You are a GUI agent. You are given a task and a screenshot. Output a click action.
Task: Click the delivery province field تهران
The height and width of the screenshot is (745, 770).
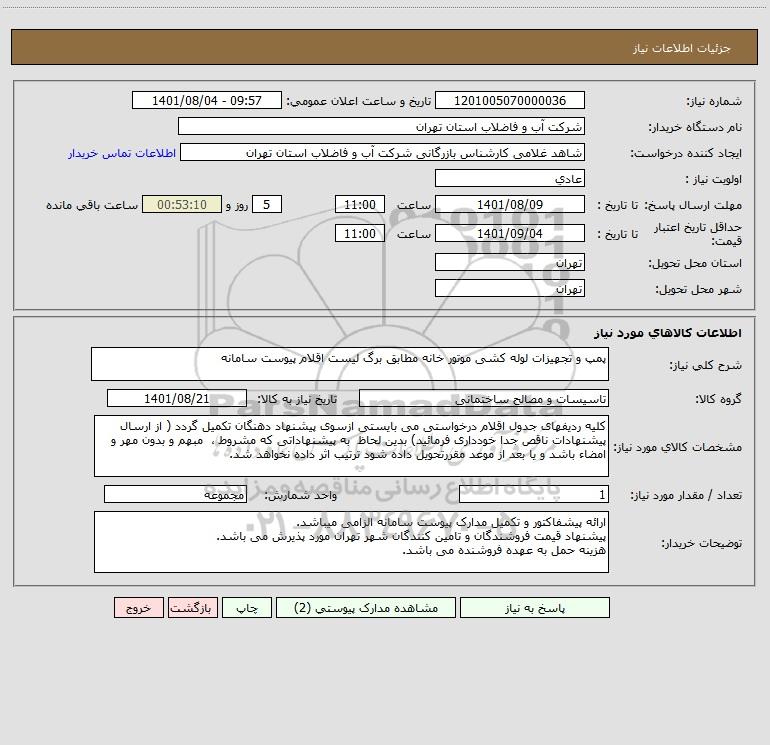(510, 262)
